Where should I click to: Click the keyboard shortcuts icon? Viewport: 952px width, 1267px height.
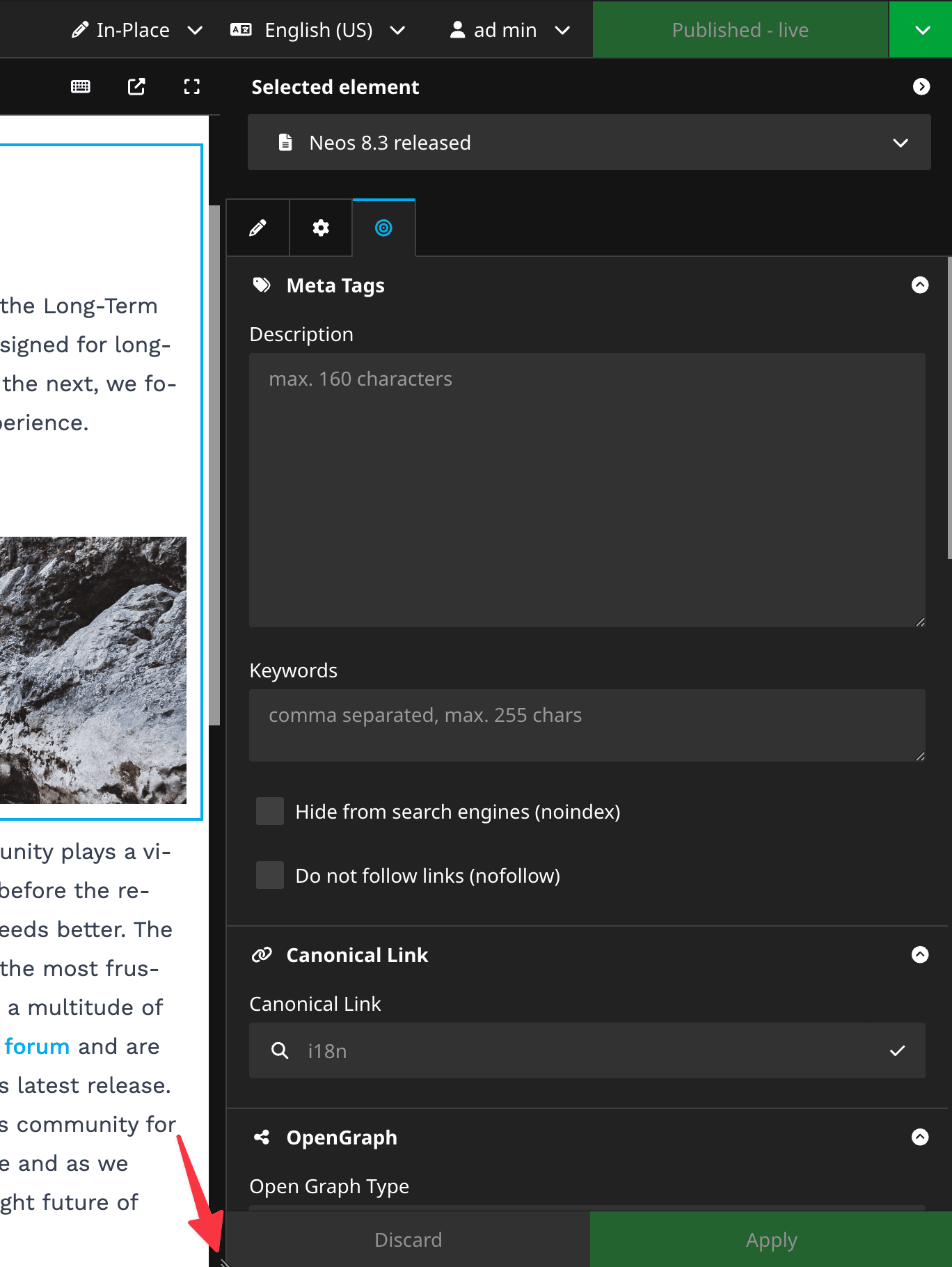tap(81, 86)
